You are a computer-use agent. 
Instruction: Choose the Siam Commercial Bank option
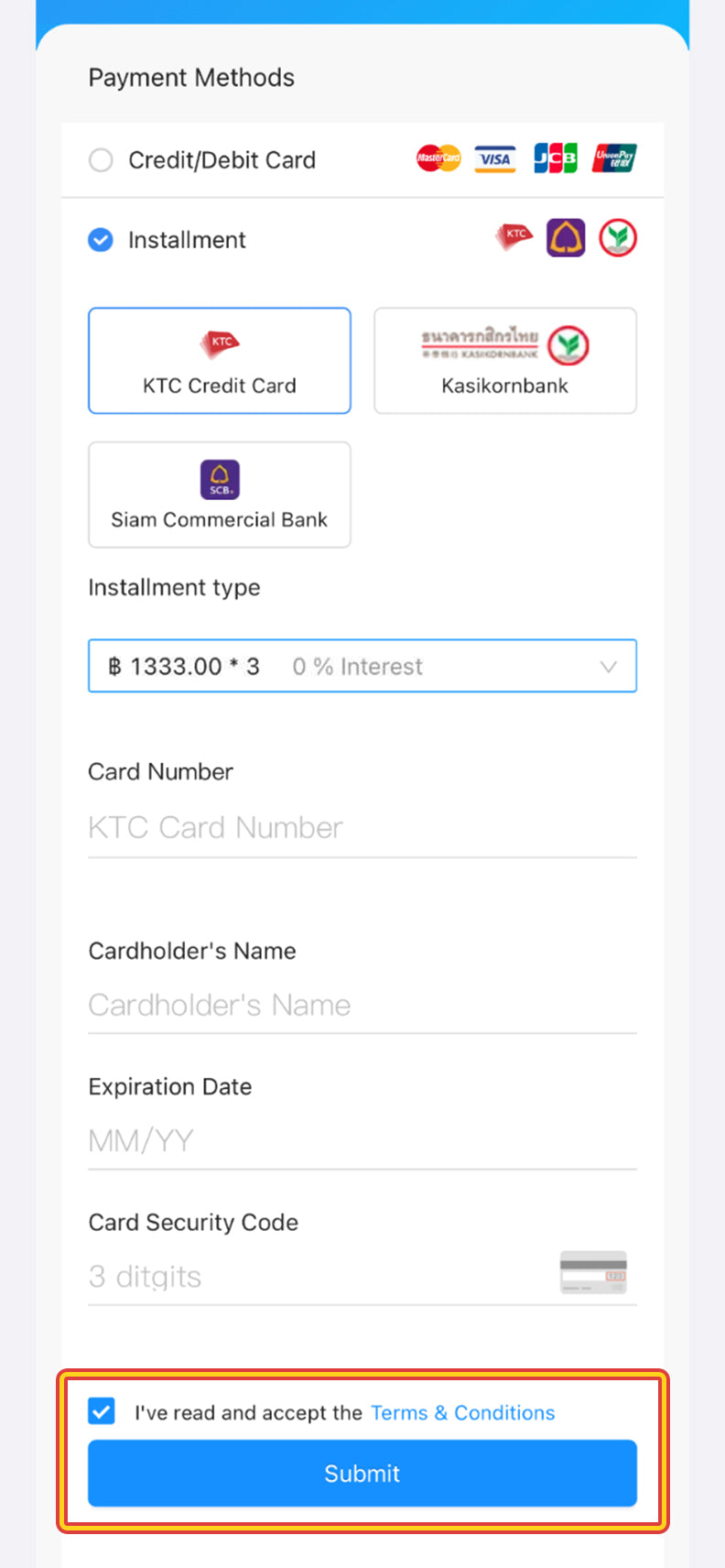pos(220,495)
